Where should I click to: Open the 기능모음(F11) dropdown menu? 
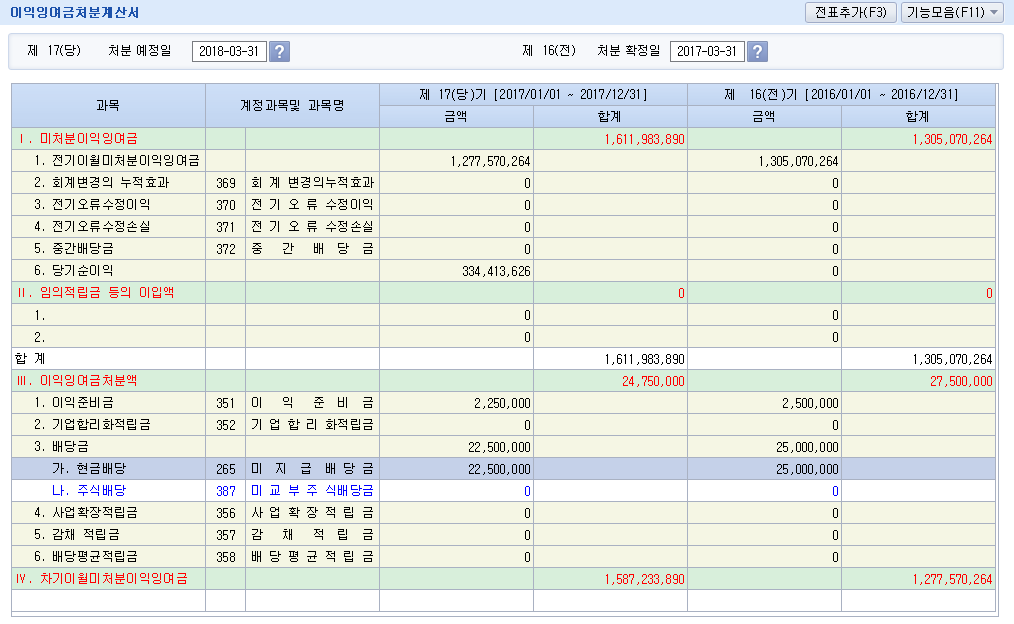coord(951,12)
